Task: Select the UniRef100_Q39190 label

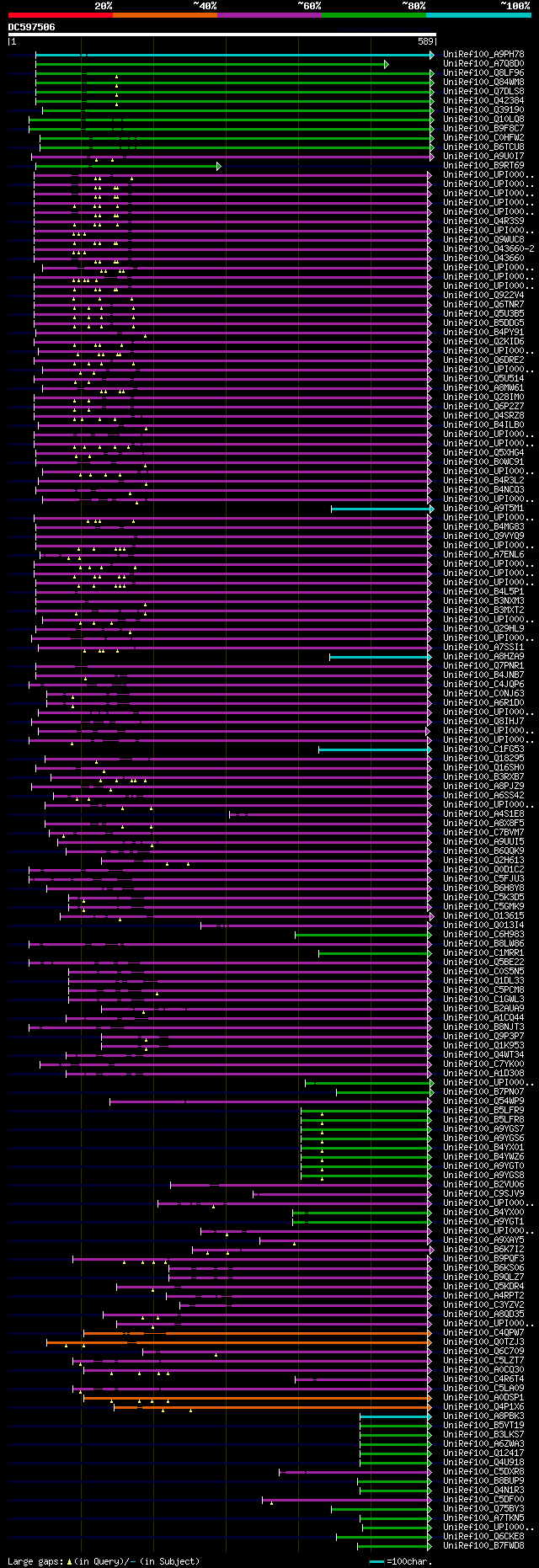Action: pos(483,109)
